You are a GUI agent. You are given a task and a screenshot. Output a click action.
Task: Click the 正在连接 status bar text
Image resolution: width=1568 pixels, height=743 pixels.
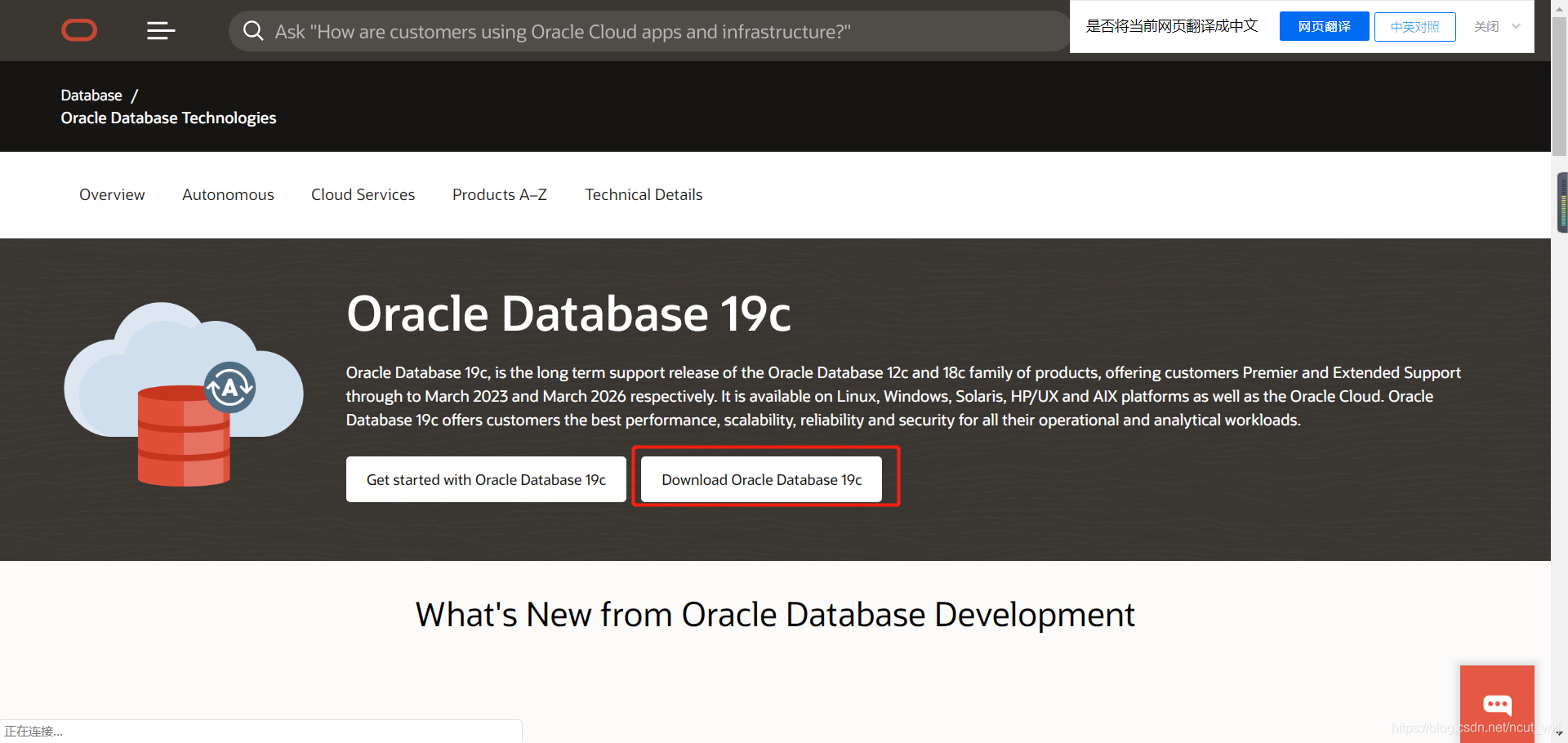(x=33, y=732)
